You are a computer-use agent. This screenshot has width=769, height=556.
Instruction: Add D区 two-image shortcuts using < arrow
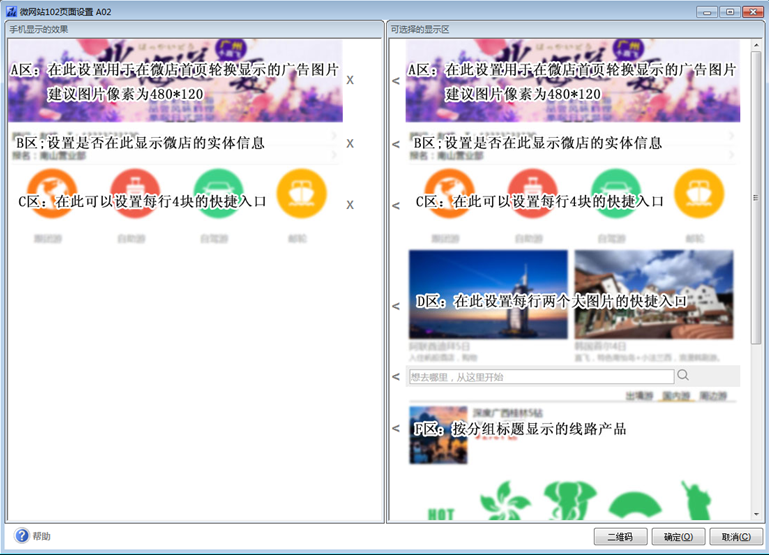(396, 306)
